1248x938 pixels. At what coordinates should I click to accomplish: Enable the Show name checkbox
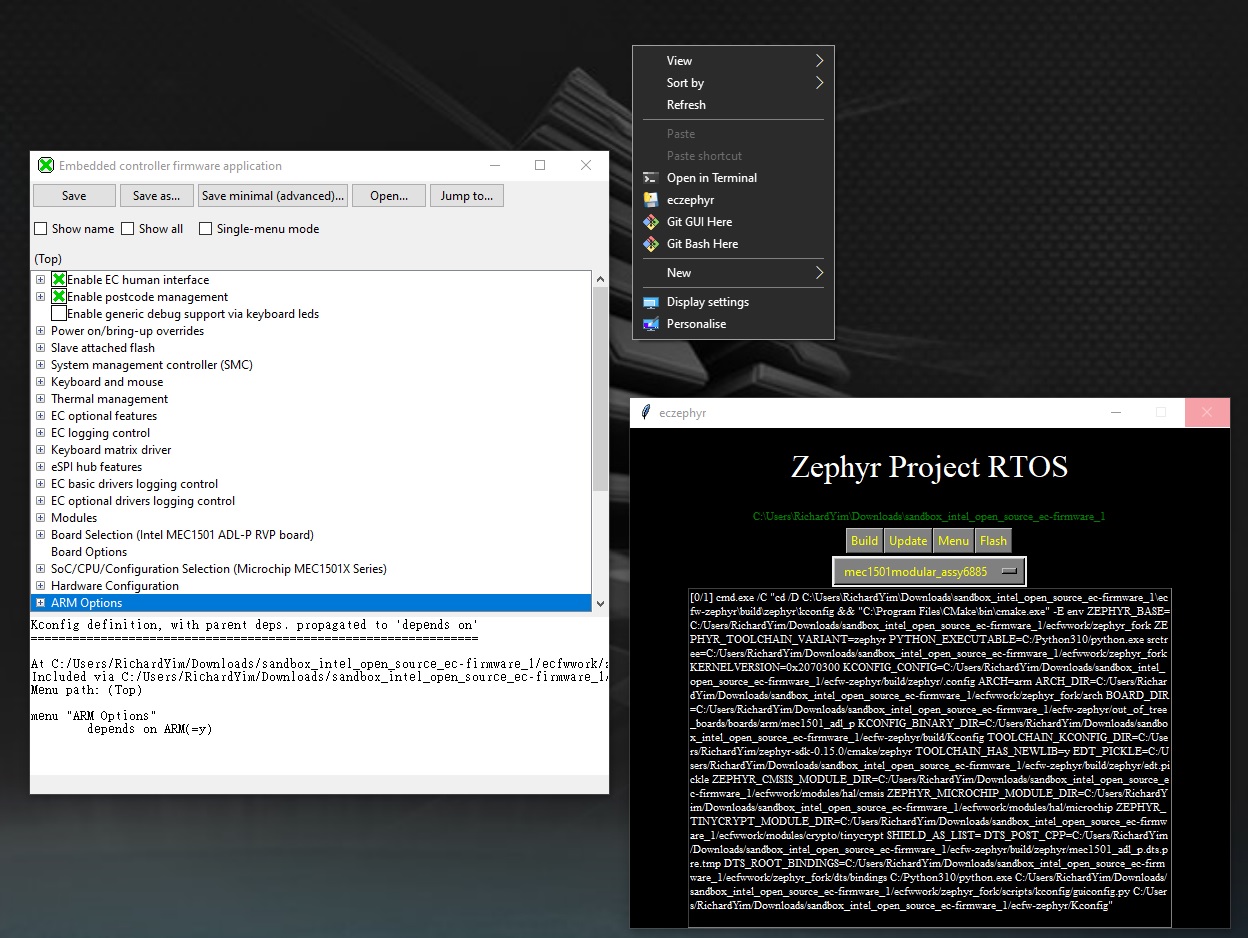[40, 229]
